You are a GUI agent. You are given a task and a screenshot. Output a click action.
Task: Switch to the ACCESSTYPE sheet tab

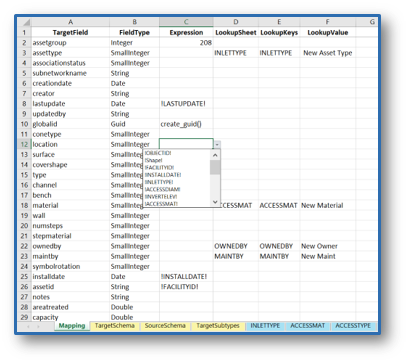coord(353,326)
